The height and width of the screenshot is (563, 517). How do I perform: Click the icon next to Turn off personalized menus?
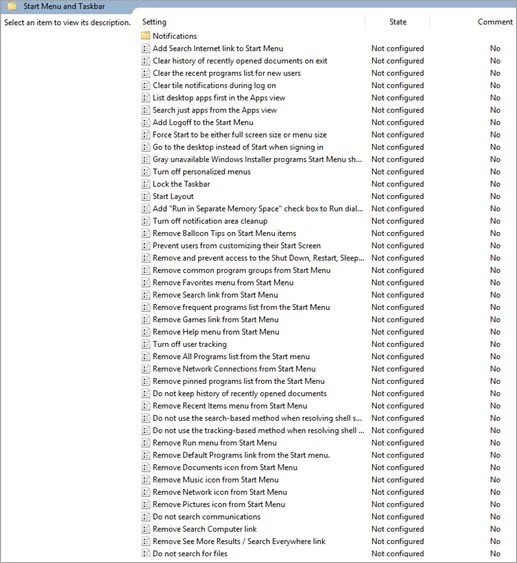145,172
